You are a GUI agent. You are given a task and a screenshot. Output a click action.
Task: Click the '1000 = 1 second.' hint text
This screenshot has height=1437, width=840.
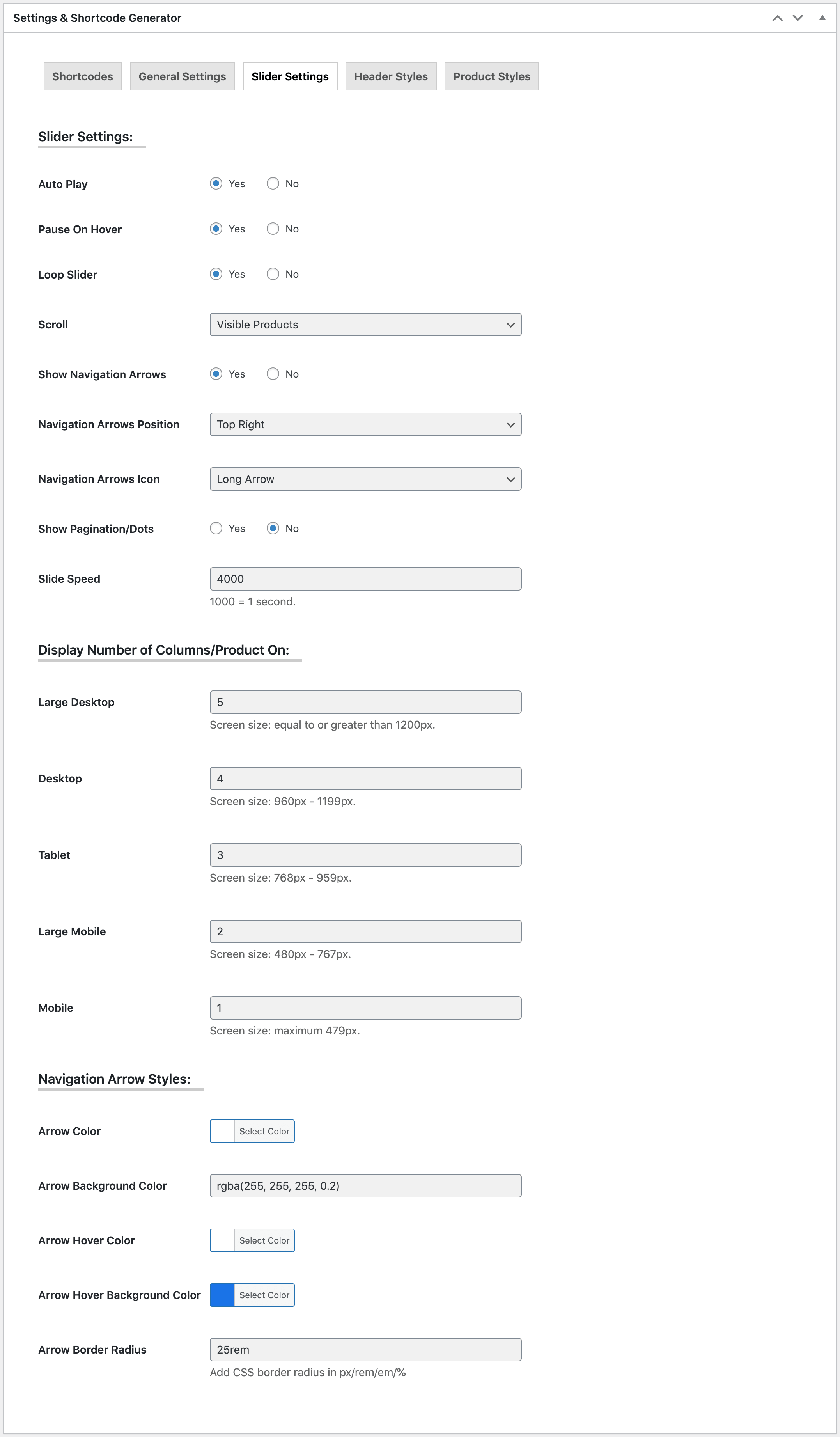point(253,601)
